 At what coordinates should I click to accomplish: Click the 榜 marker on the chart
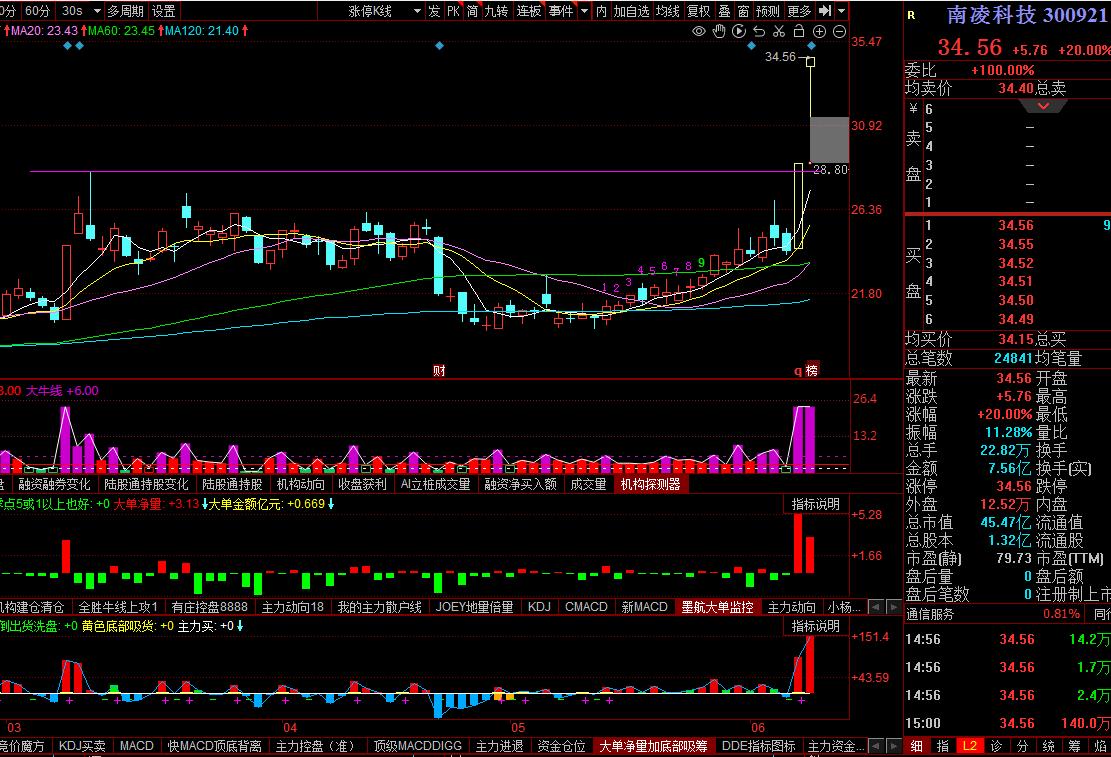tap(812, 369)
